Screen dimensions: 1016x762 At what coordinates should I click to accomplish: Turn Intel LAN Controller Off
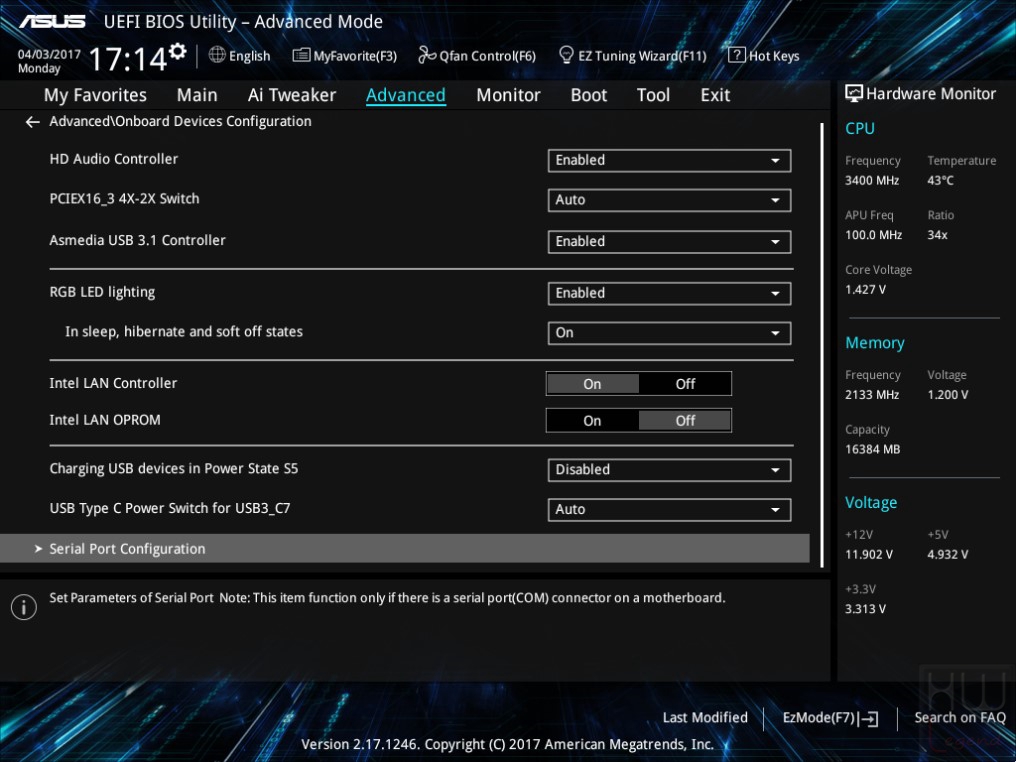[685, 384]
